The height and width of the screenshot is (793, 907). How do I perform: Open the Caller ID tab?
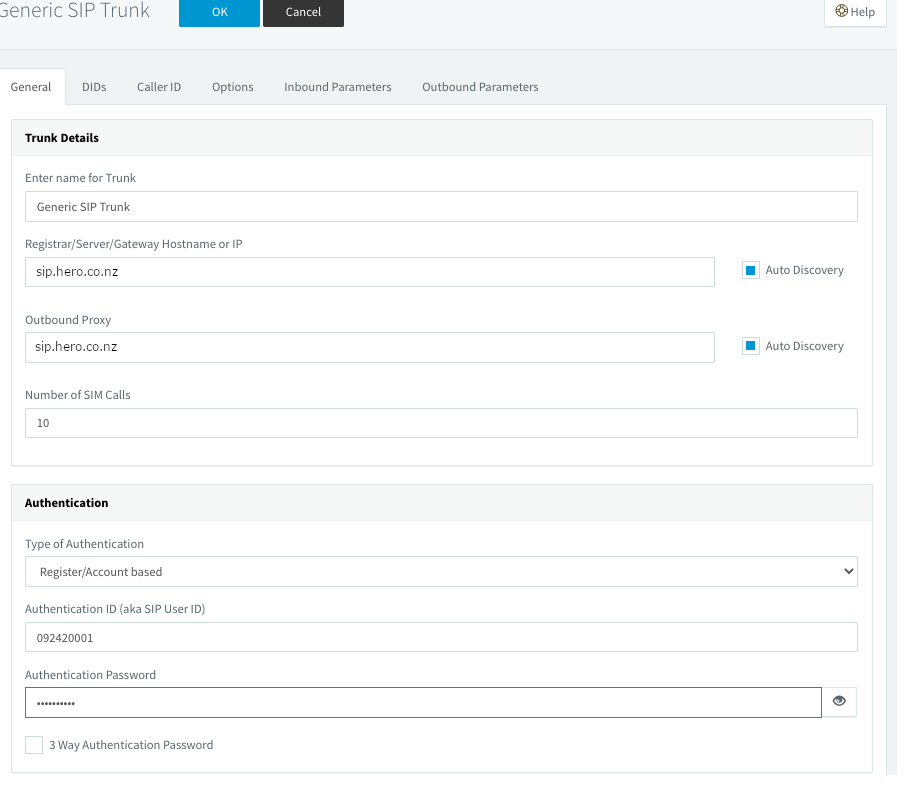tap(159, 87)
